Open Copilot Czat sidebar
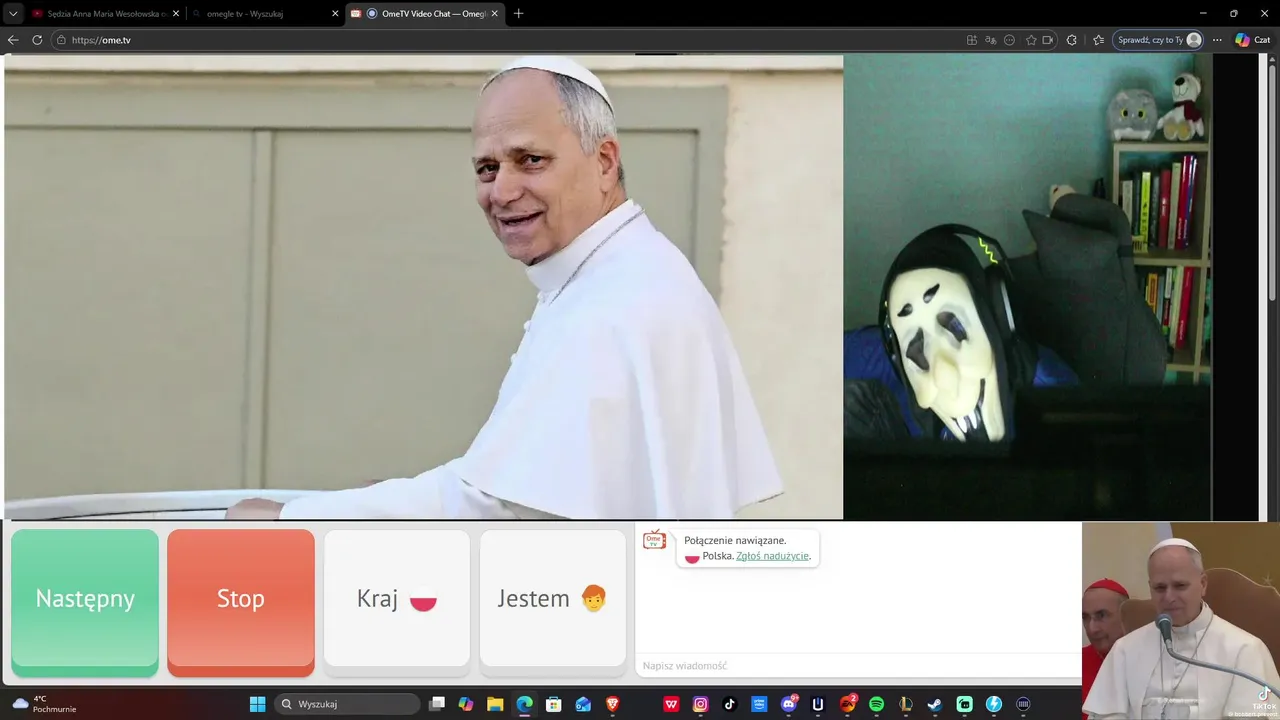Image resolution: width=1280 pixels, height=720 pixels. point(1252,40)
